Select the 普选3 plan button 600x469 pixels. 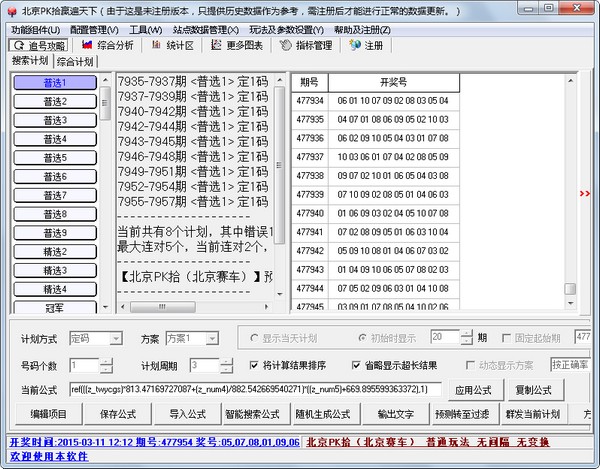point(55,120)
